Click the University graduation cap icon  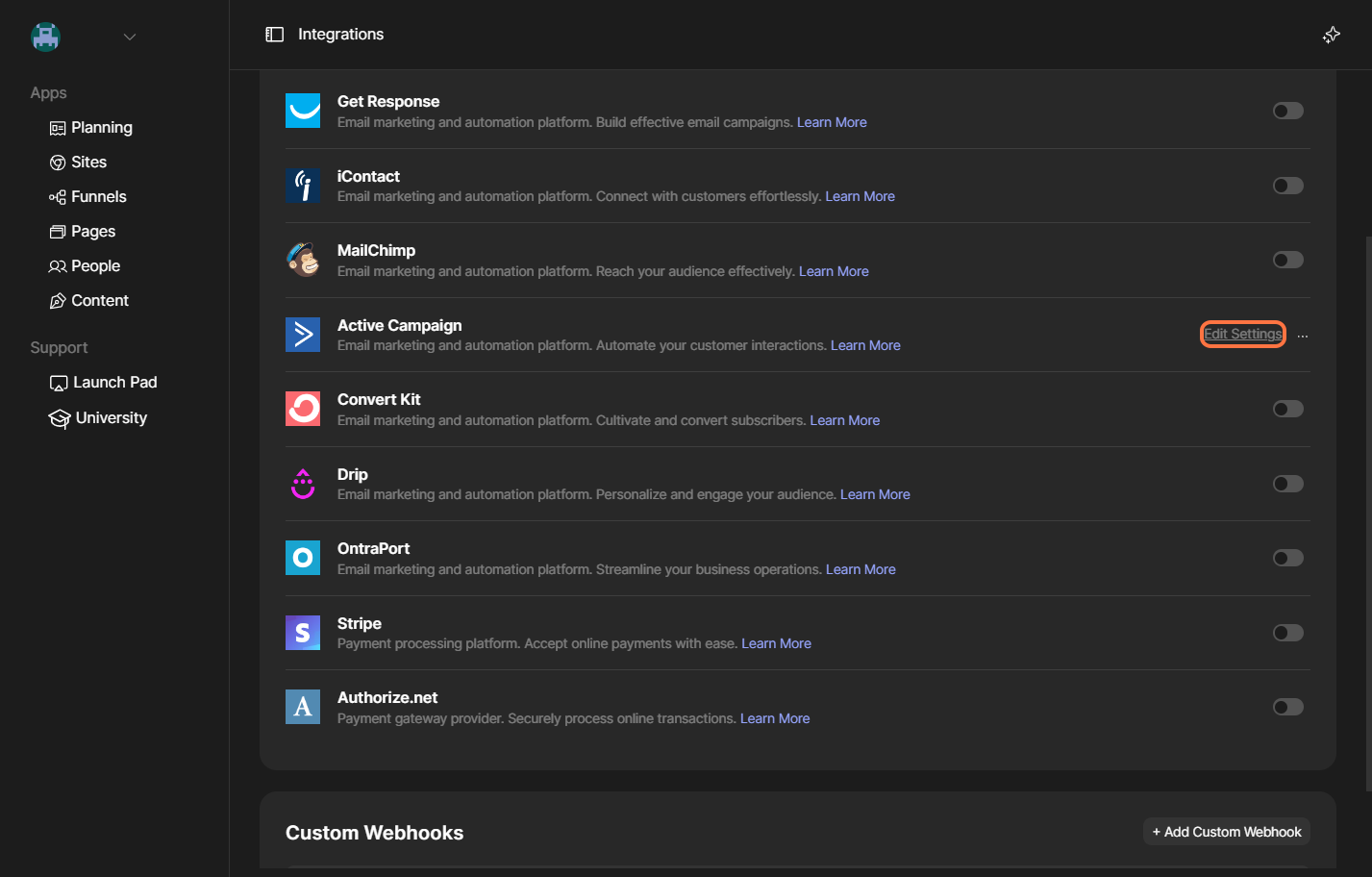60,418
